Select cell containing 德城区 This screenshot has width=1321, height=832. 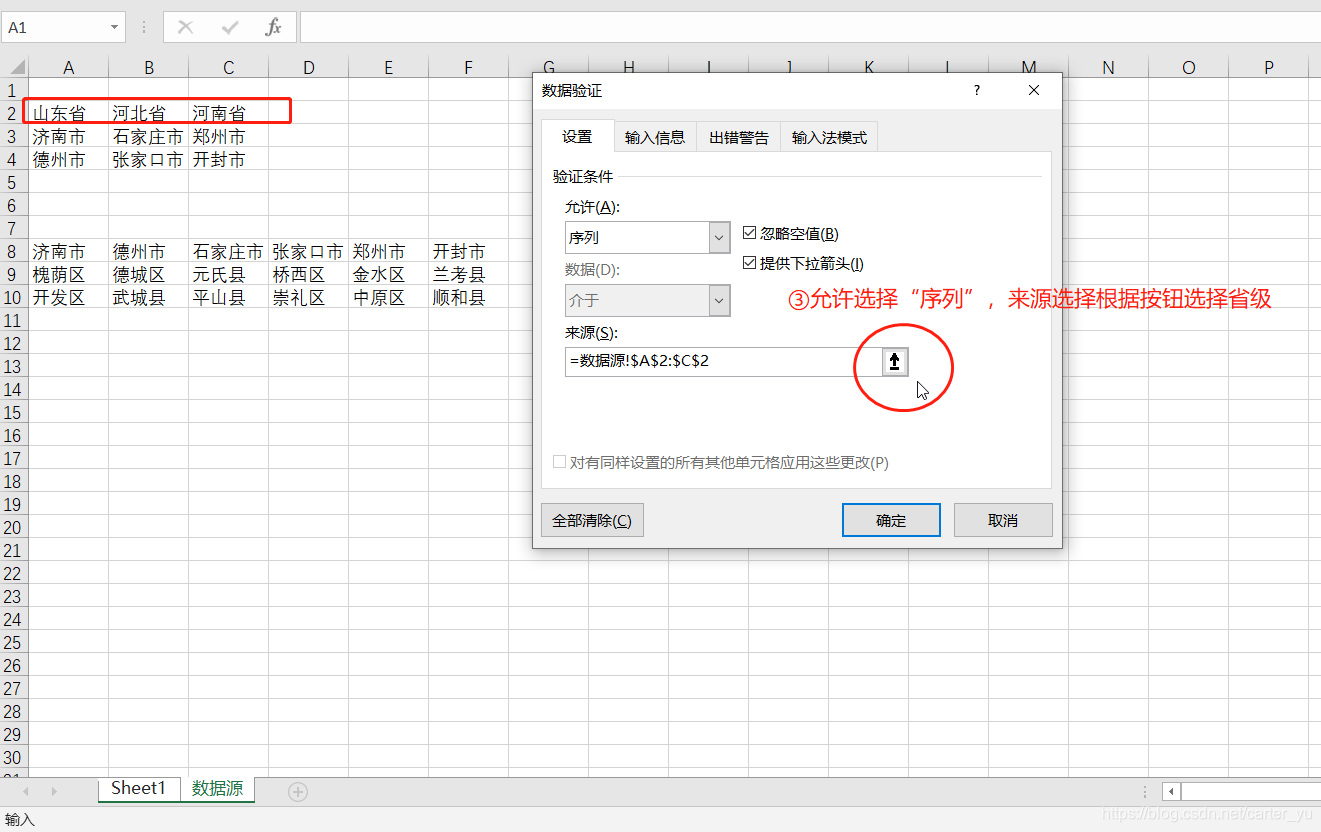tap(148, 274)
